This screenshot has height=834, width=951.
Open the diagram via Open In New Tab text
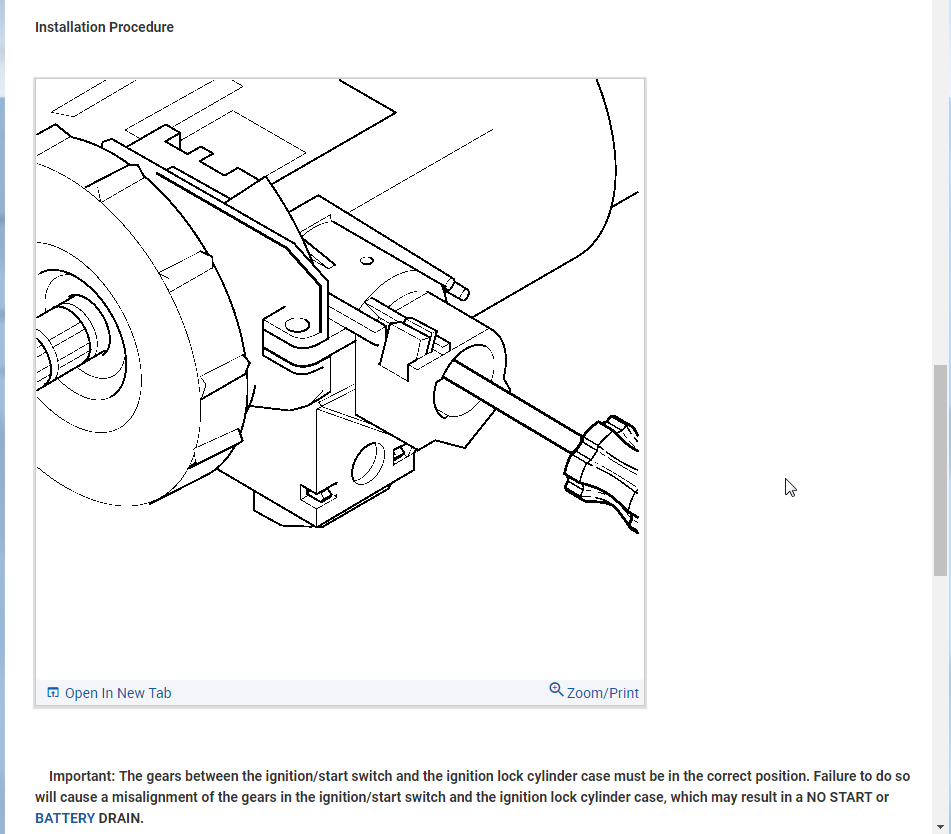pos(118,693)
